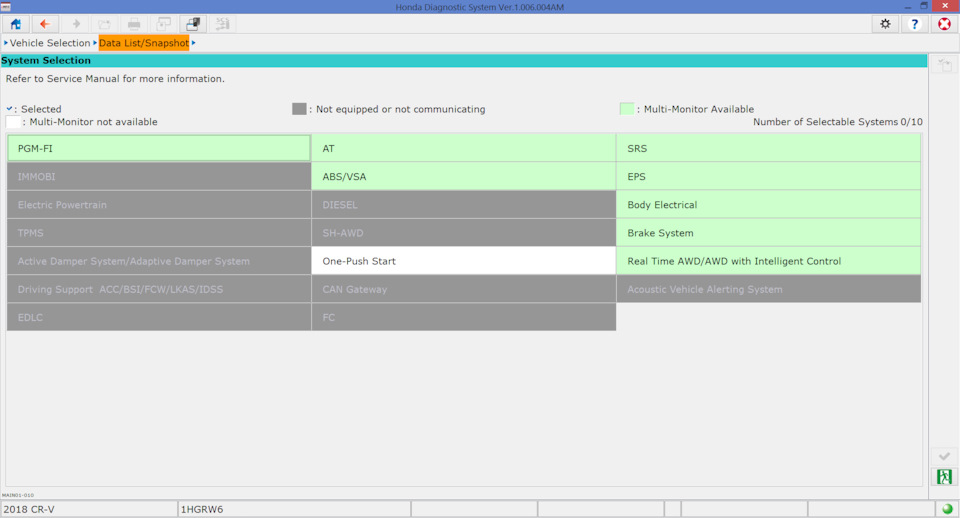960x518 pixels.
Task: Click '2018 CR-V' in status bar
Action: [x=29, y=509]
